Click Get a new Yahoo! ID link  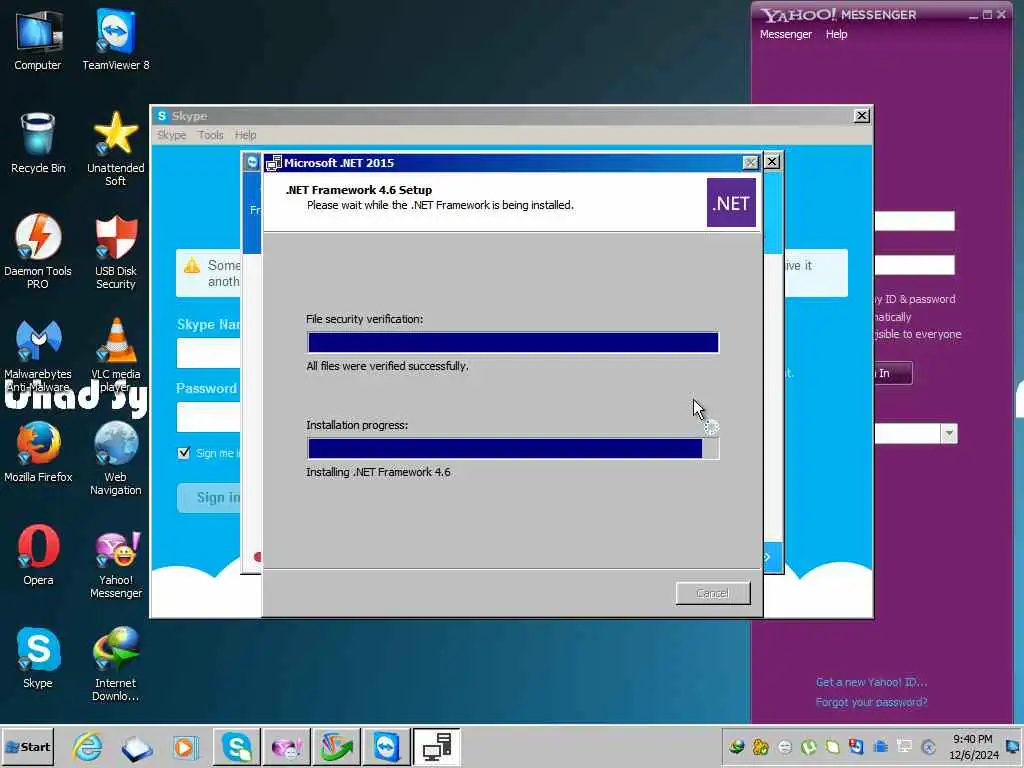871,682
